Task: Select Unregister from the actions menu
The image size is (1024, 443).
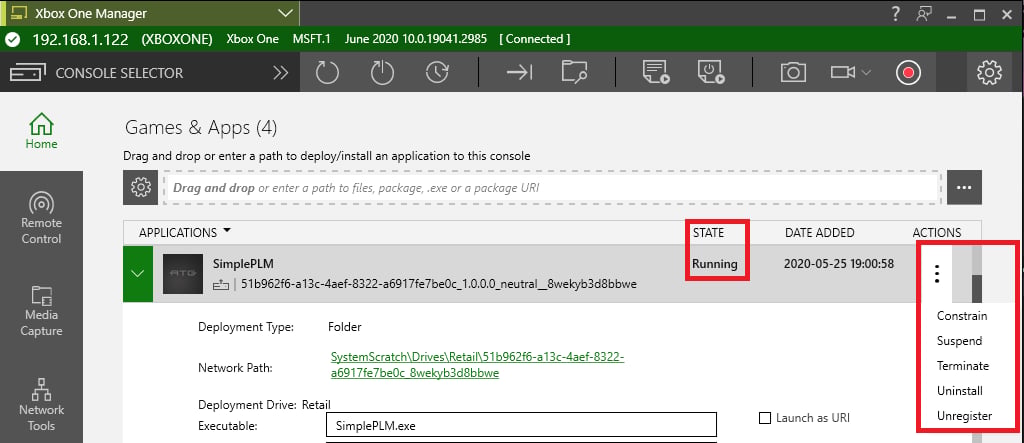Action: click(x=965, y=416)
